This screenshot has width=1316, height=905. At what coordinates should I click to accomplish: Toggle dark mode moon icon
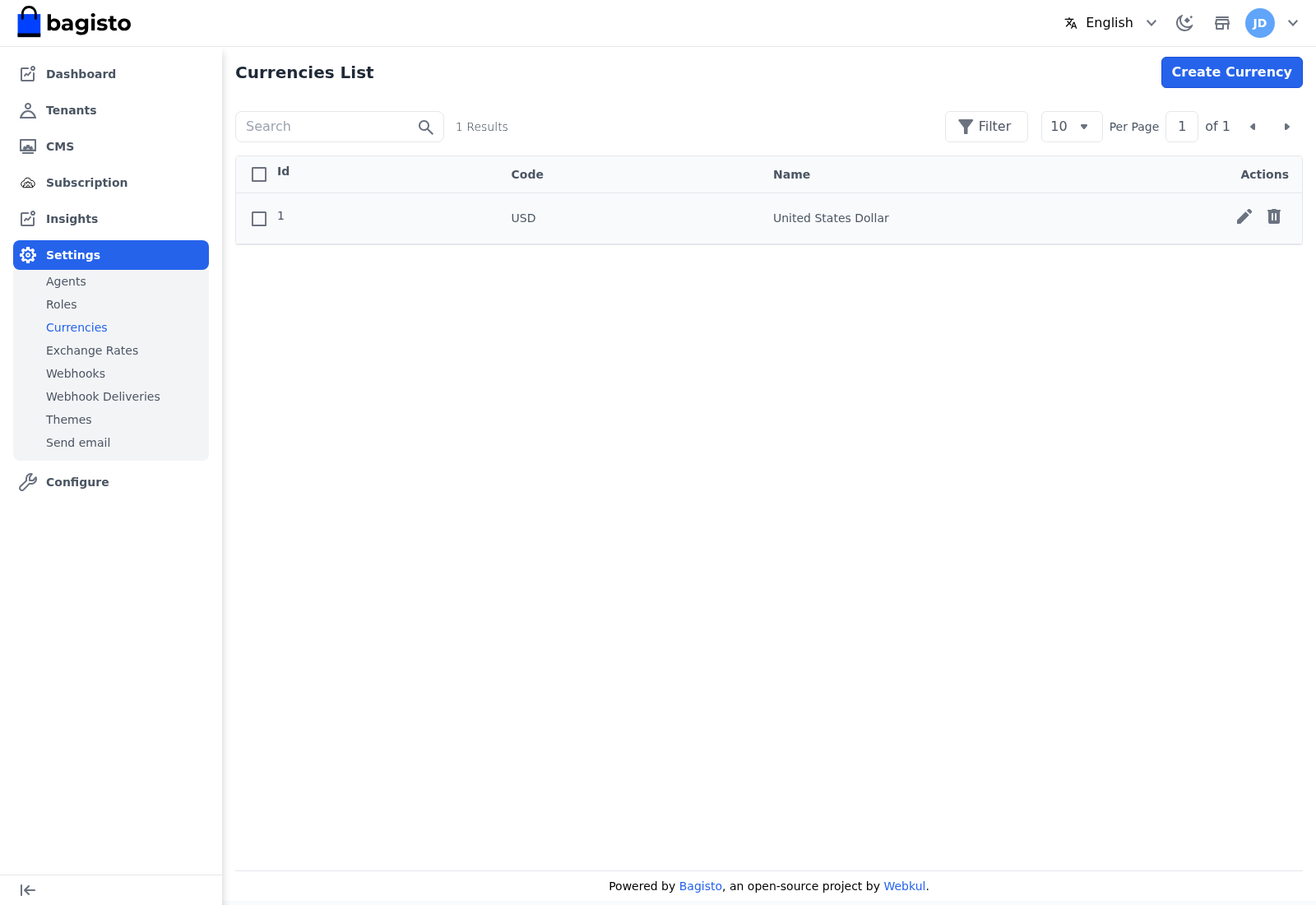click(x=1184, y=23)
